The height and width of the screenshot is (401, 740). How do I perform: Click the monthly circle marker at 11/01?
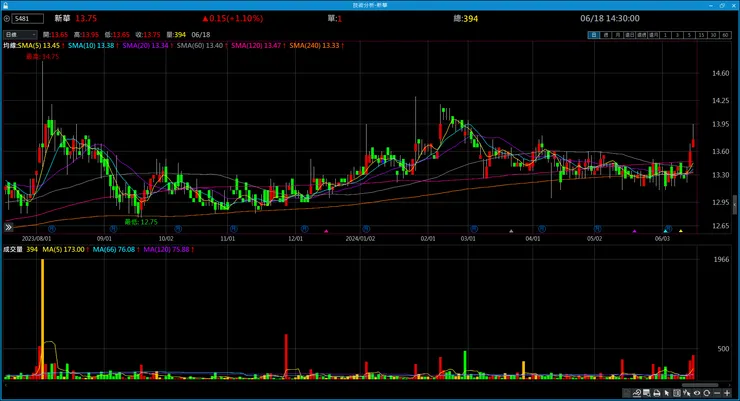[234, 229]
